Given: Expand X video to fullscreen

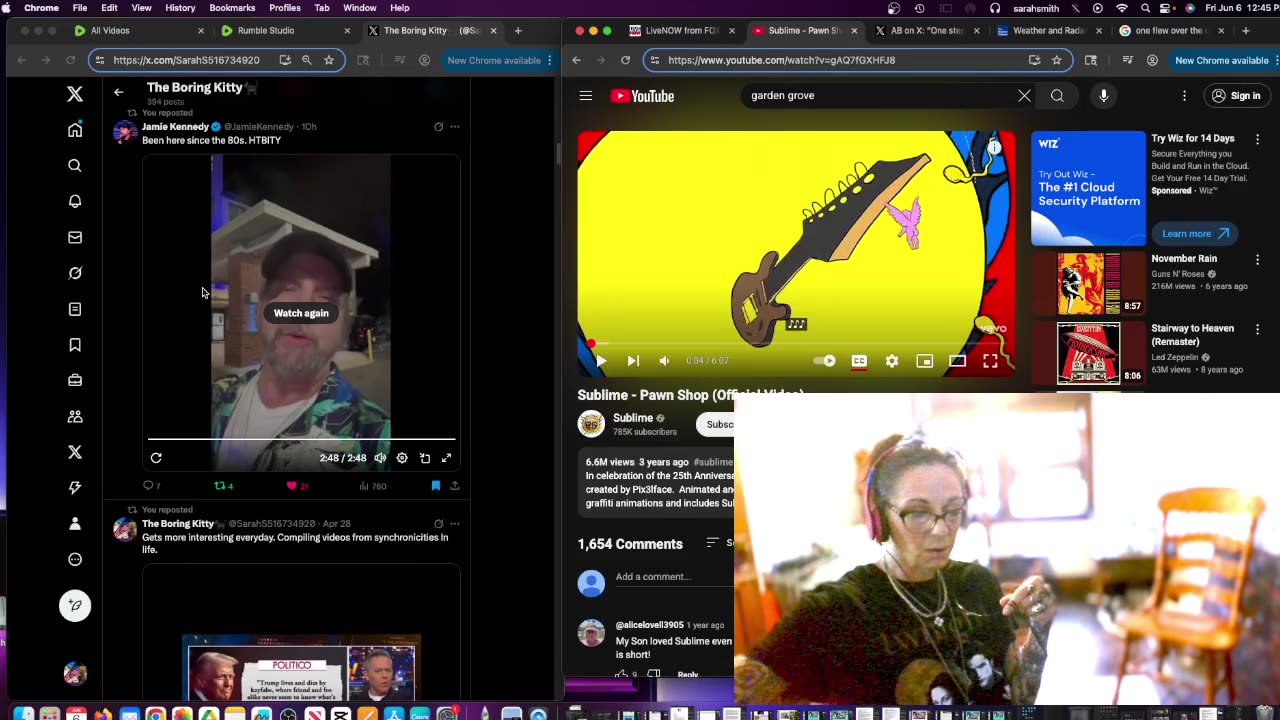Looking at the screenshot, I should coord(447,458).
